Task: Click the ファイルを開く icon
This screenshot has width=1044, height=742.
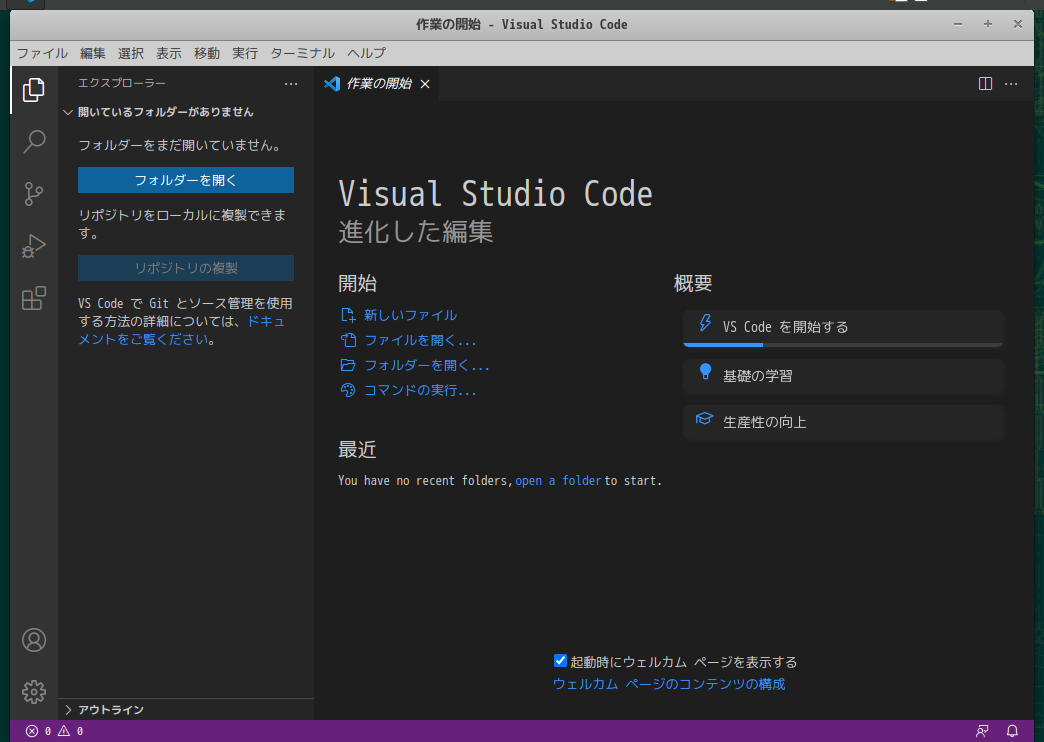Action: (348, 340)
